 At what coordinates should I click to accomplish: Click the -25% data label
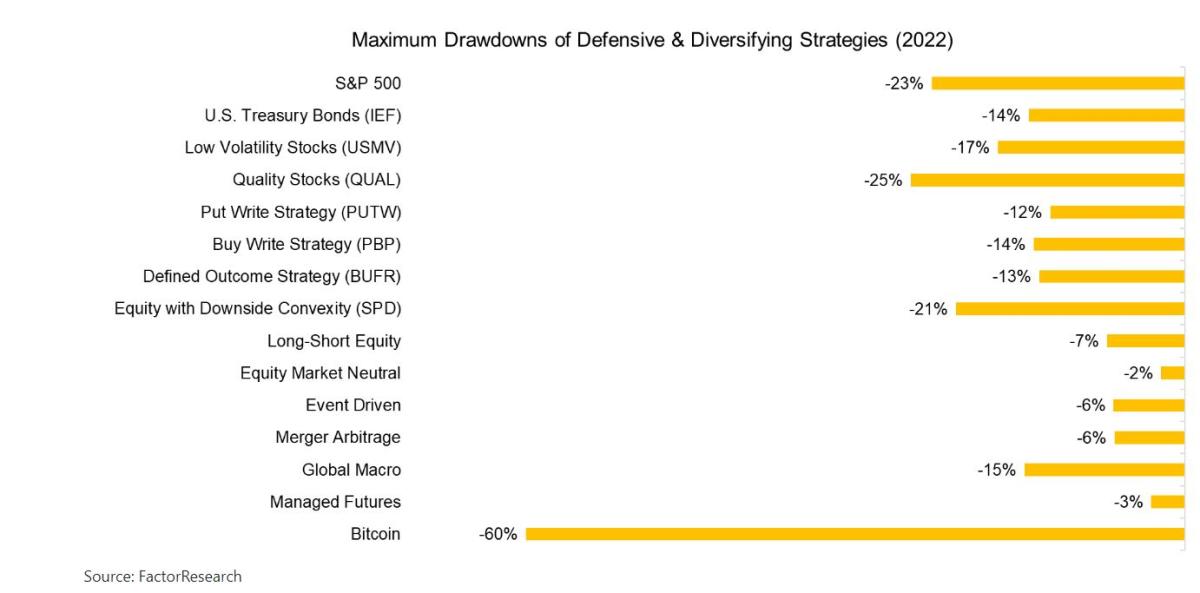pyautogui.click(x=883, y=180)
